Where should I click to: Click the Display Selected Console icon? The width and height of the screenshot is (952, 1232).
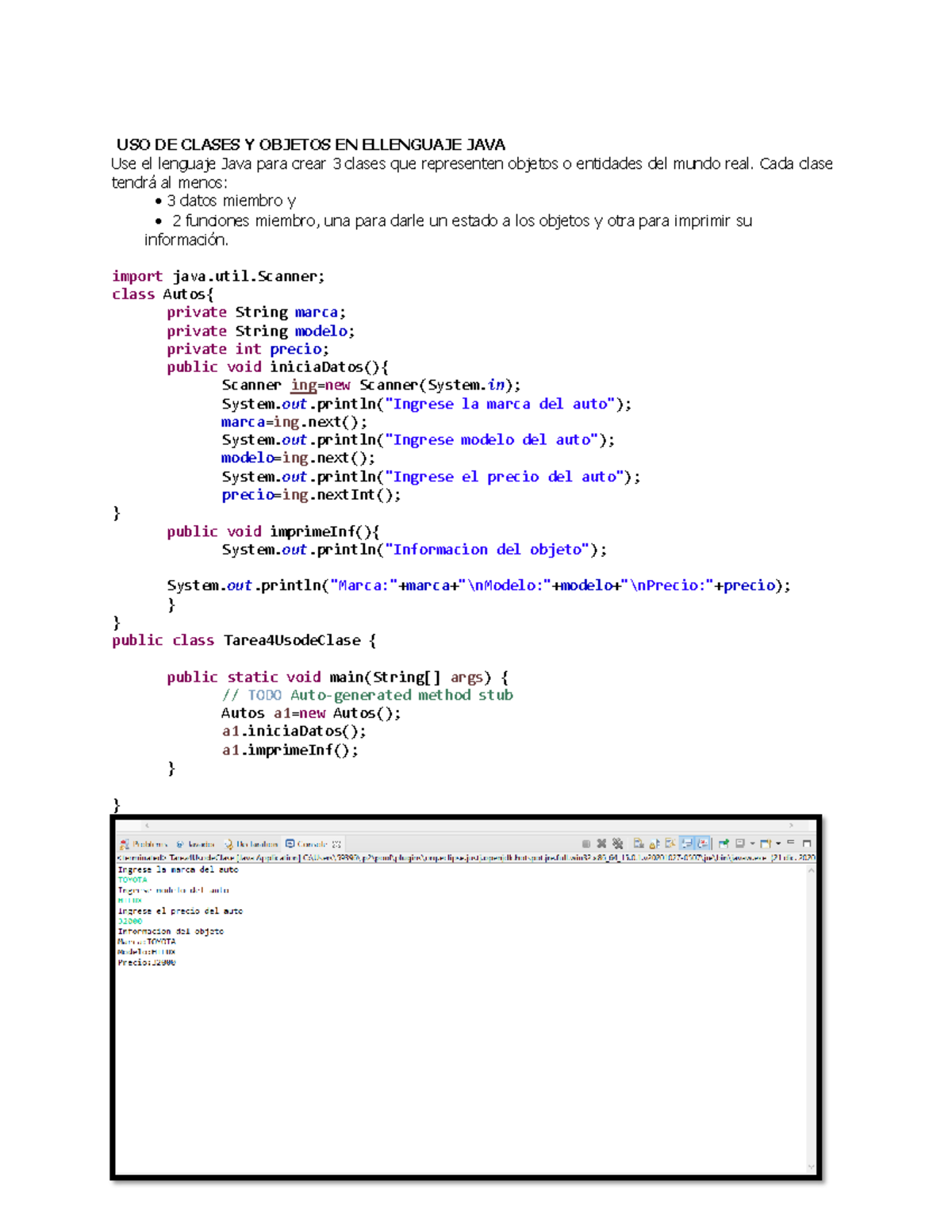740,843
